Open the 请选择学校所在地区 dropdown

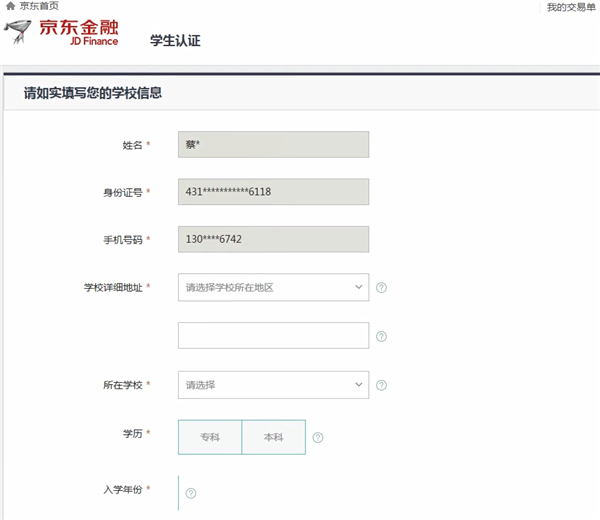click(x=273, y=287)
